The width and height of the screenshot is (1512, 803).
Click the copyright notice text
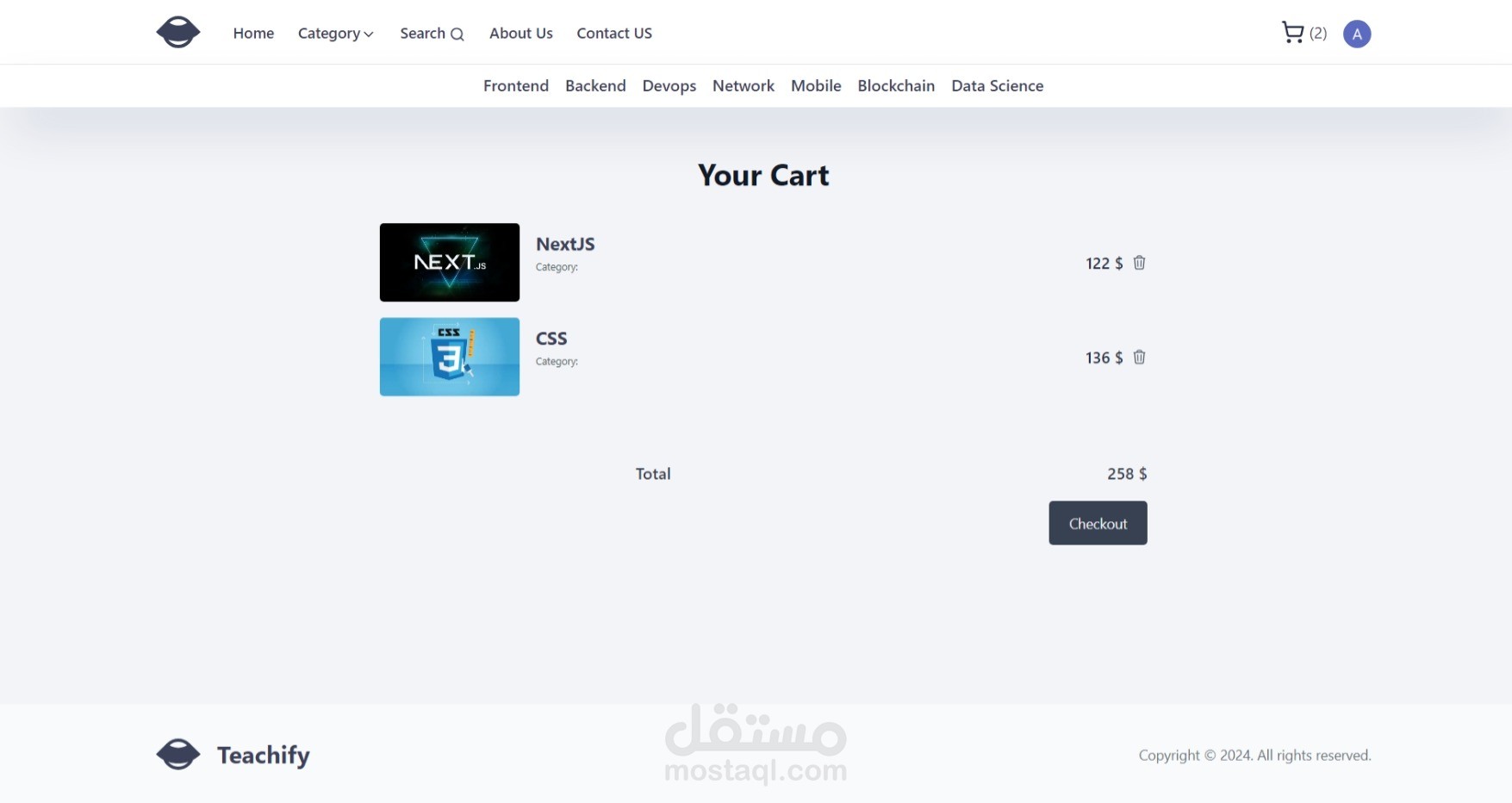point(1254,755)
